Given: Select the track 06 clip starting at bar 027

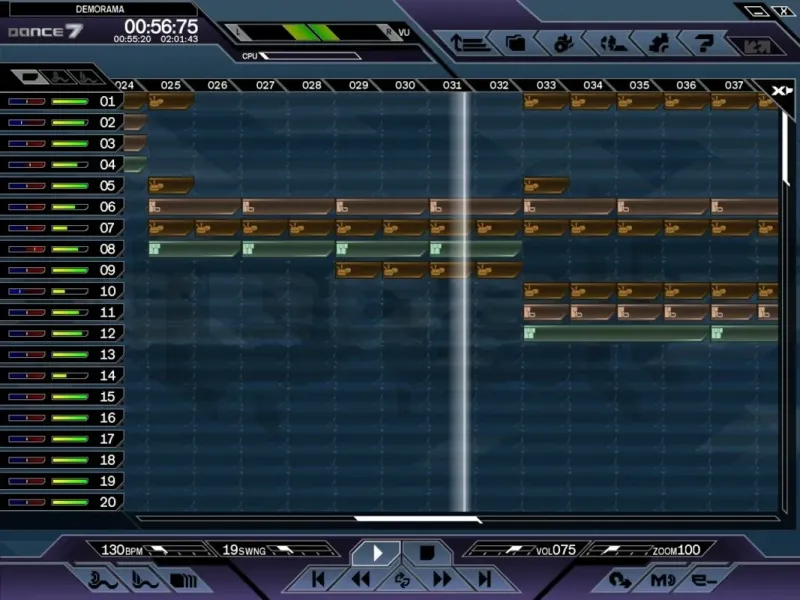Looking at the screenshot, I should pos(288,207).
